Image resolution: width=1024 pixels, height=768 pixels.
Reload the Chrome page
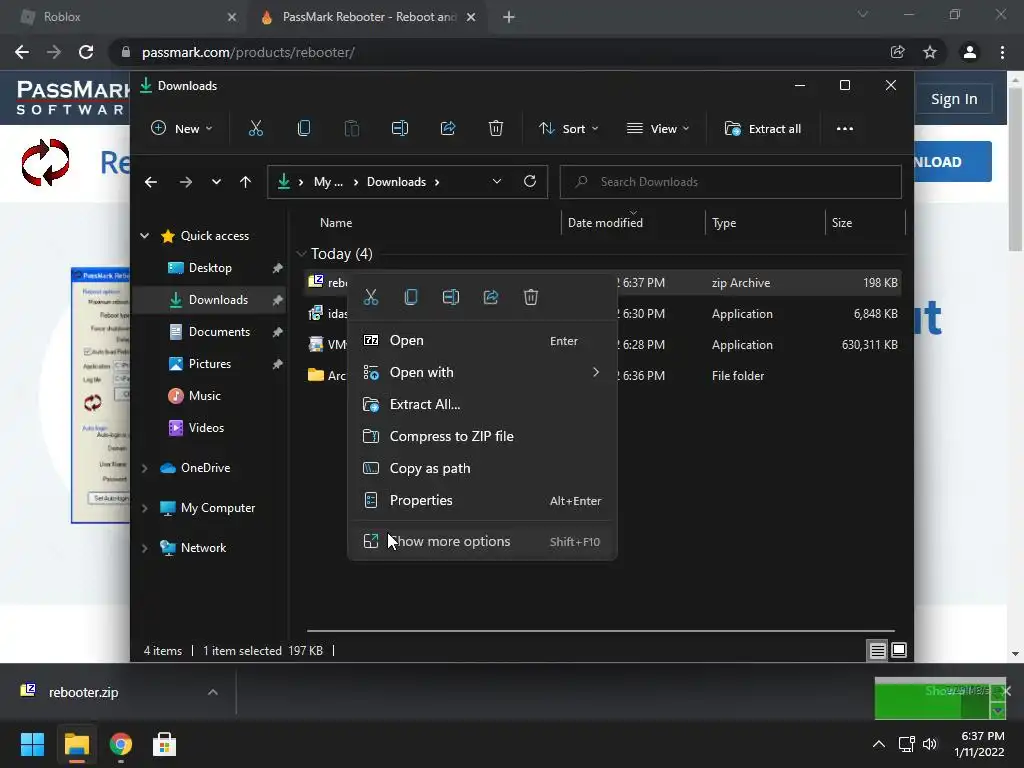click(x=86, y=52)
